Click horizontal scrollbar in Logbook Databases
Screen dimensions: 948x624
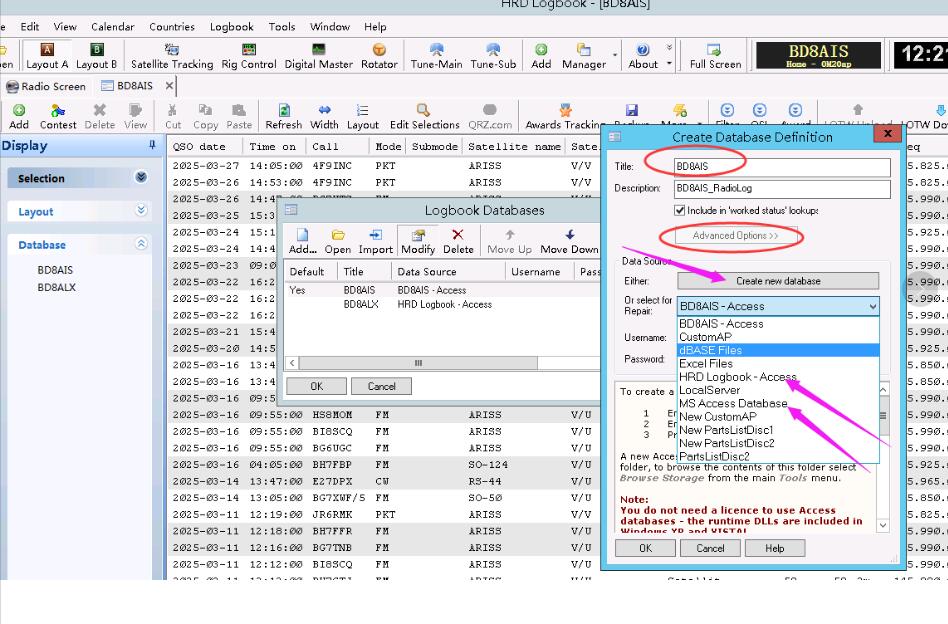pos(418,363)
